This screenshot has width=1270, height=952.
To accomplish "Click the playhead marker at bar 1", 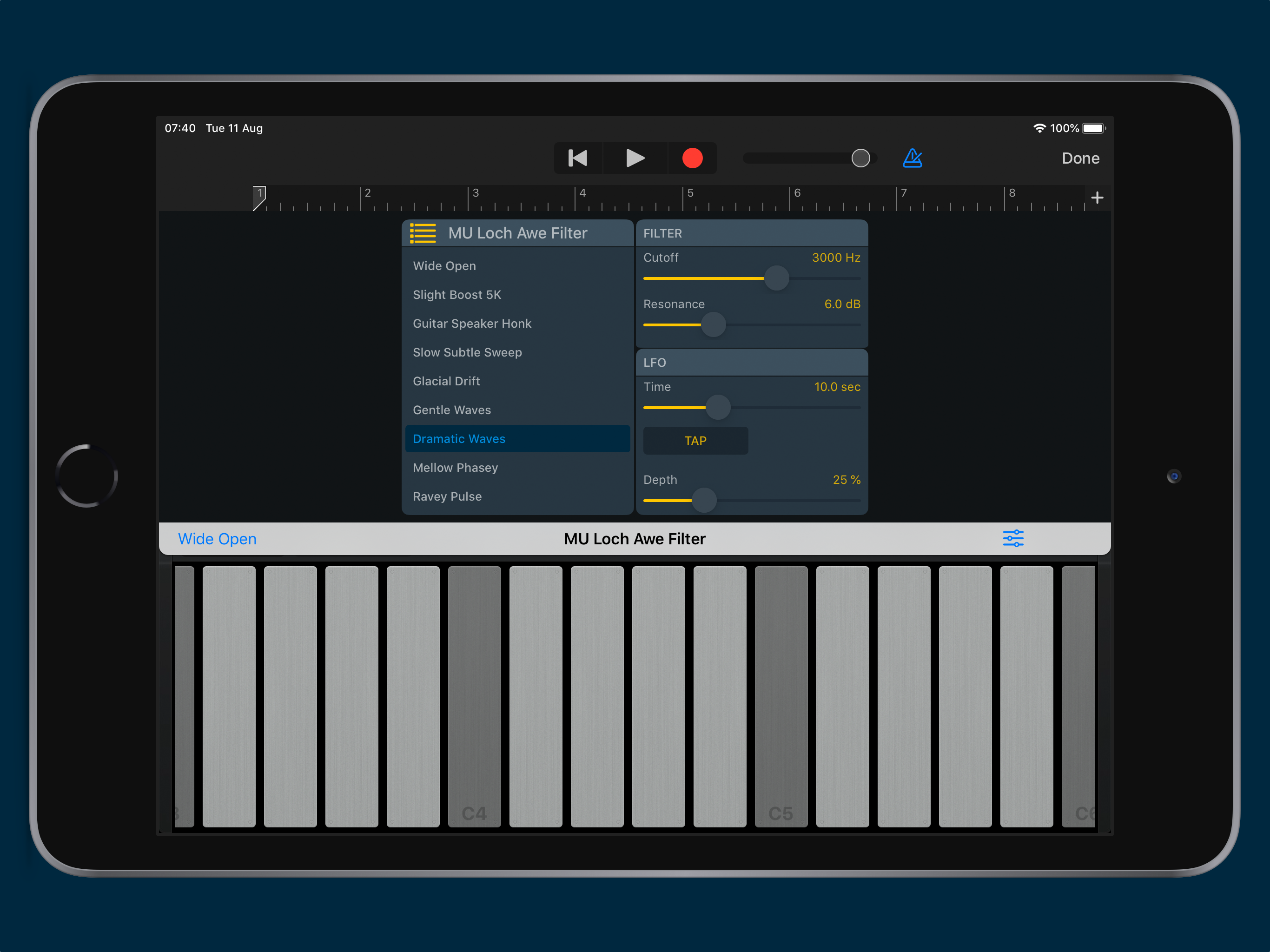I will pos(259,196).
